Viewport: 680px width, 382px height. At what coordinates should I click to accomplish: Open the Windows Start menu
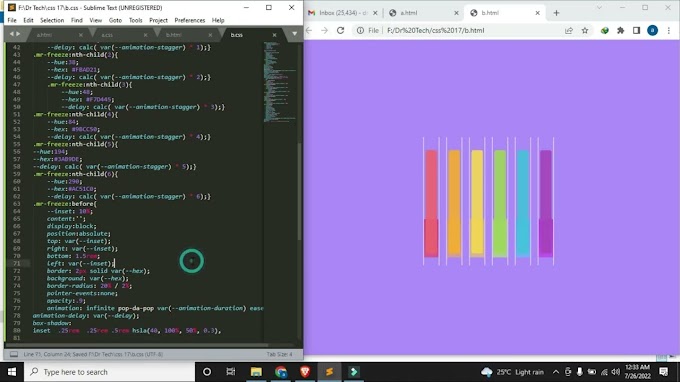(12, 372)
